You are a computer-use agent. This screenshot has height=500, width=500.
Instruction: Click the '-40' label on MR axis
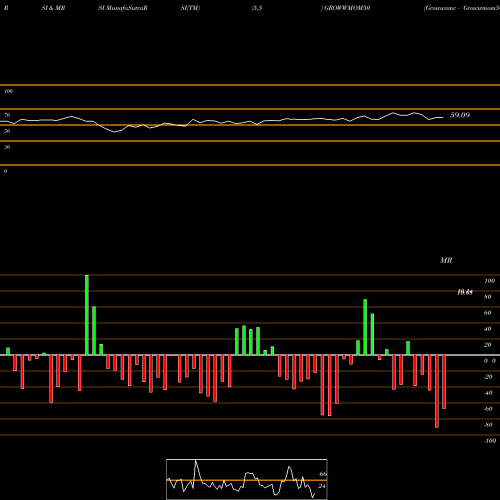click(x=488, y=393)
